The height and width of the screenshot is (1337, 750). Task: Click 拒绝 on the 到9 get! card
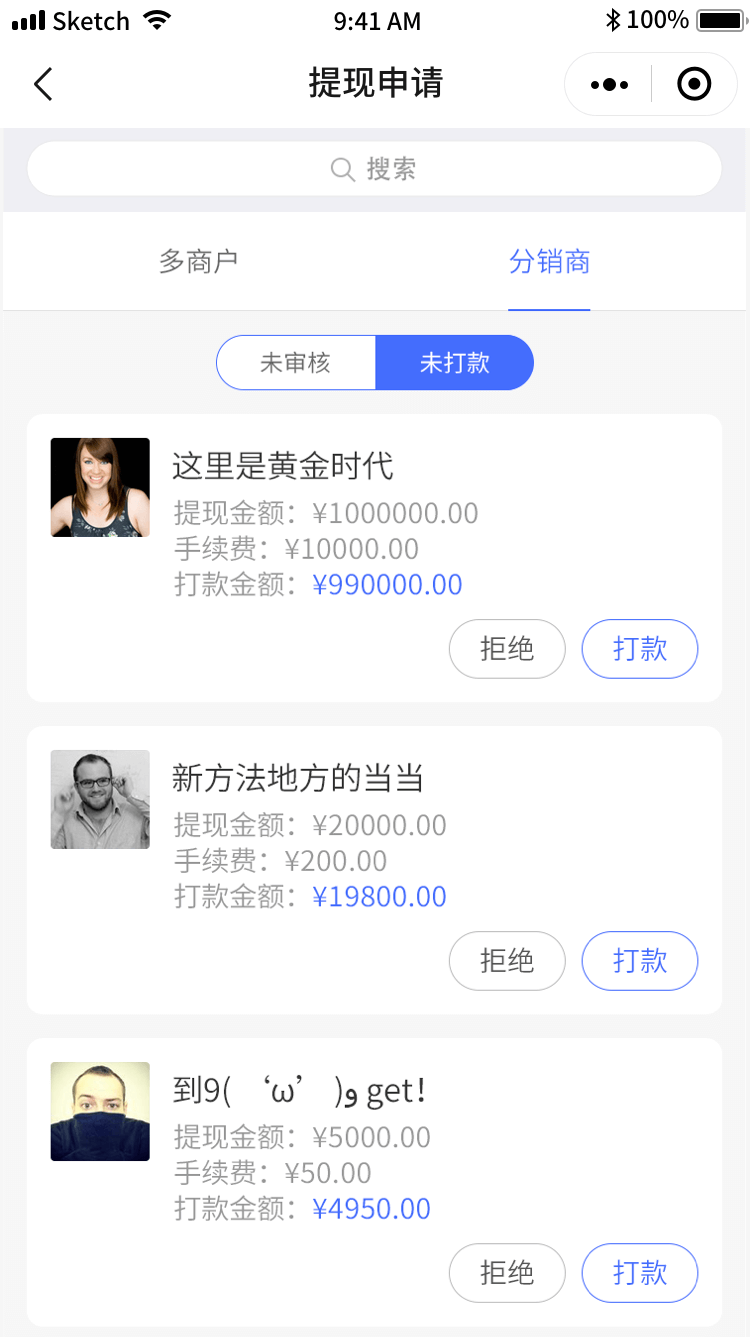[507, 1273]
